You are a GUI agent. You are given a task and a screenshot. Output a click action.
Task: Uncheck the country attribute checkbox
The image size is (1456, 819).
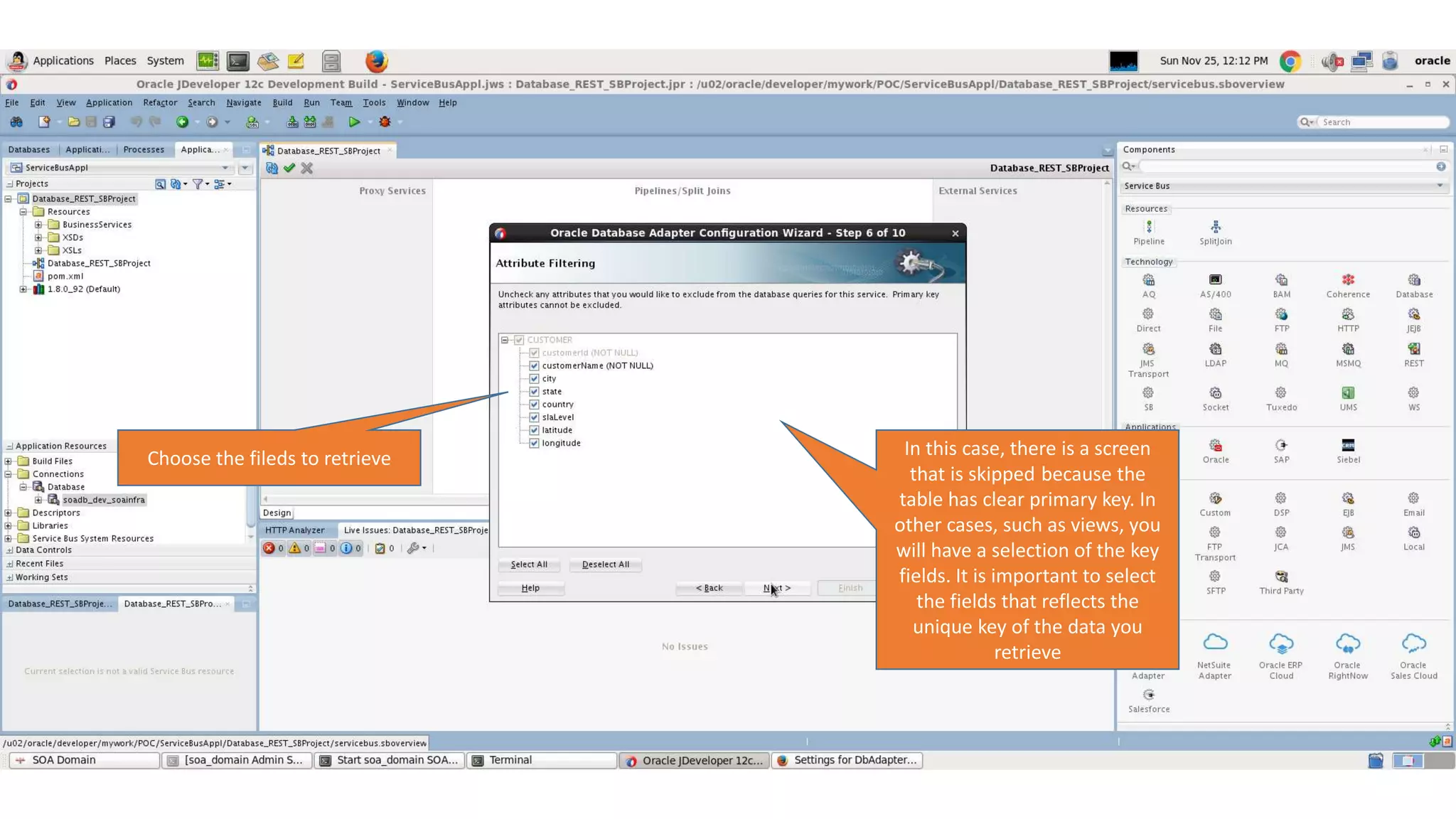(x=534, y=404)
